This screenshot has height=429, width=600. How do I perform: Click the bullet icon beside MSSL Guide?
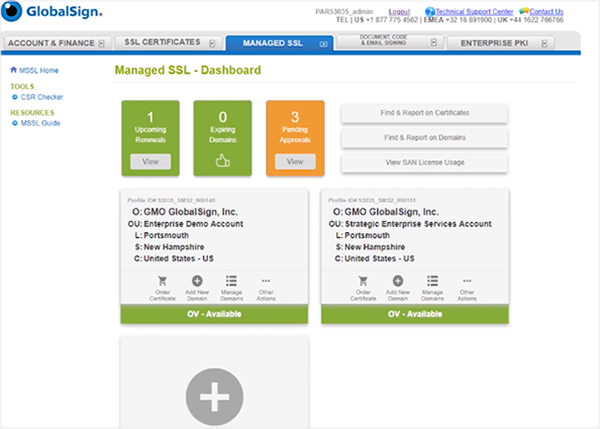pos(15,123)
